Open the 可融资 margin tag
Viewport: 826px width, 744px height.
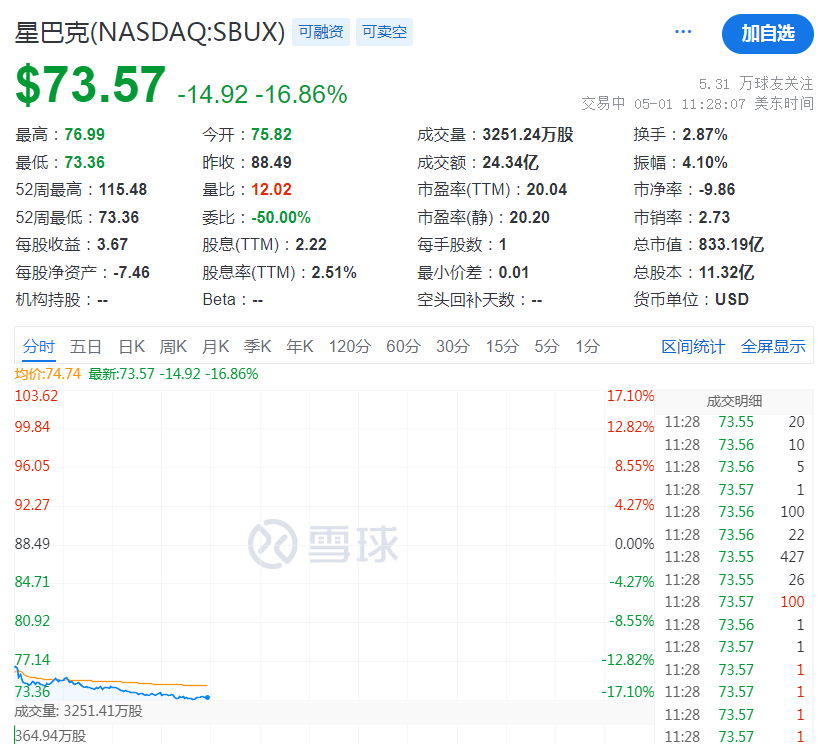(320, 32)
